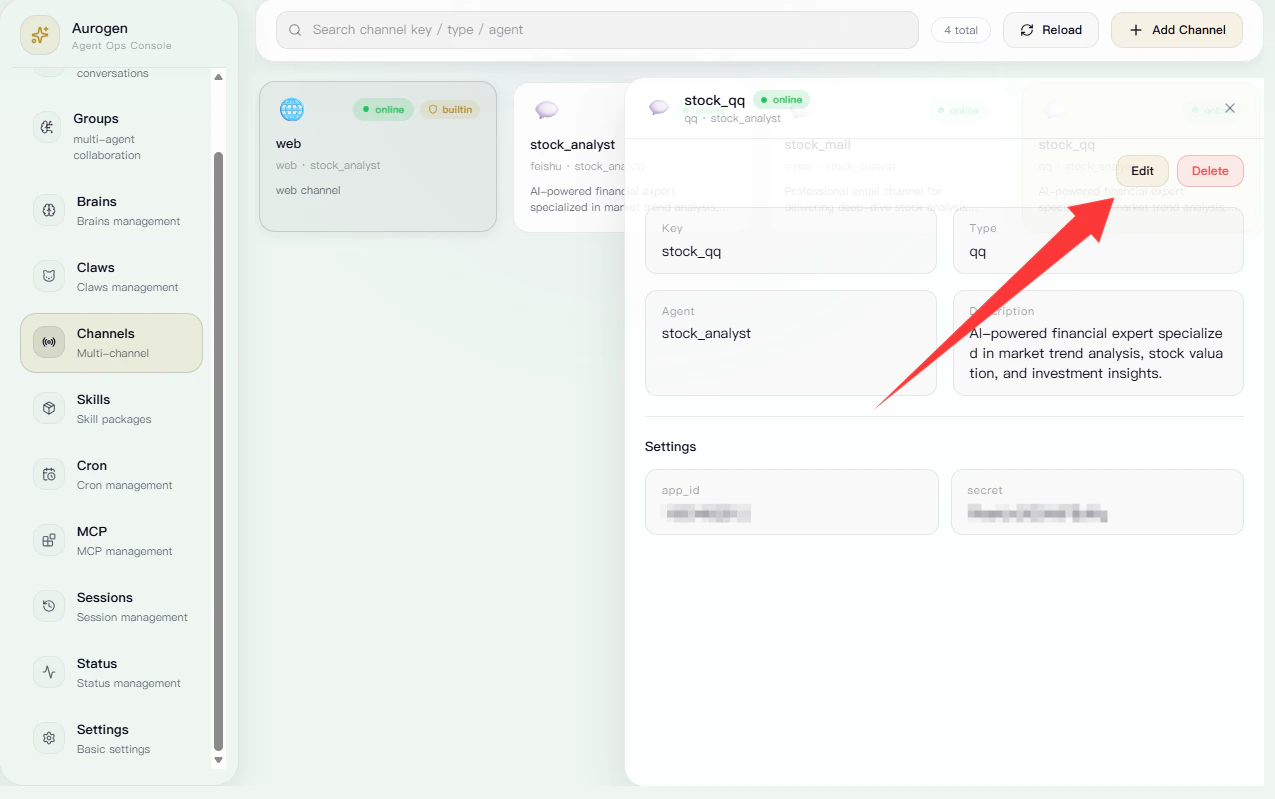
Task: Open Claws via its cat icon
Action: 49,276
